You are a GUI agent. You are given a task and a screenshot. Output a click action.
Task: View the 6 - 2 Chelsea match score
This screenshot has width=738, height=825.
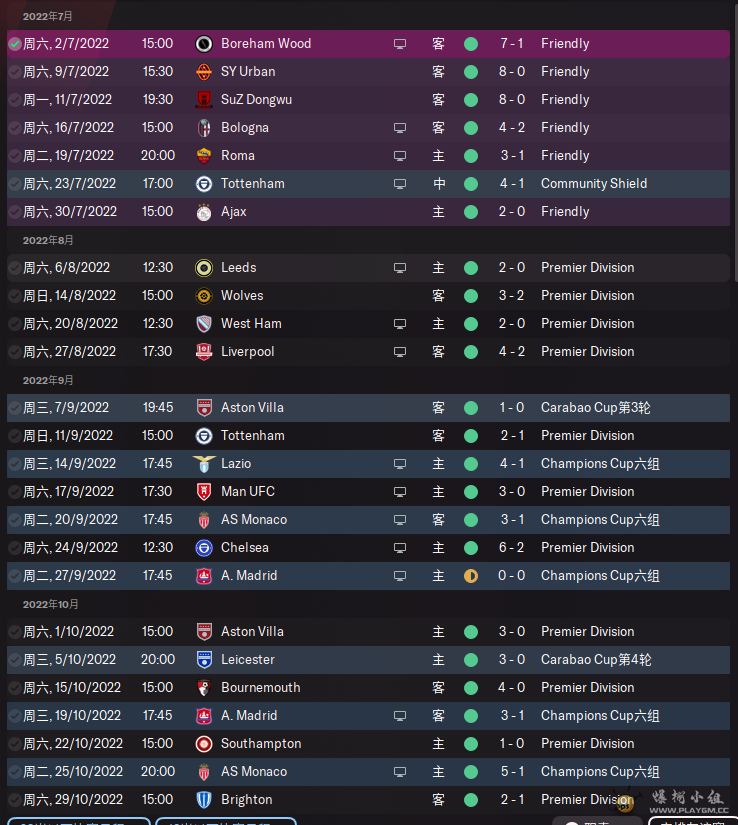(x=511, y=548)
